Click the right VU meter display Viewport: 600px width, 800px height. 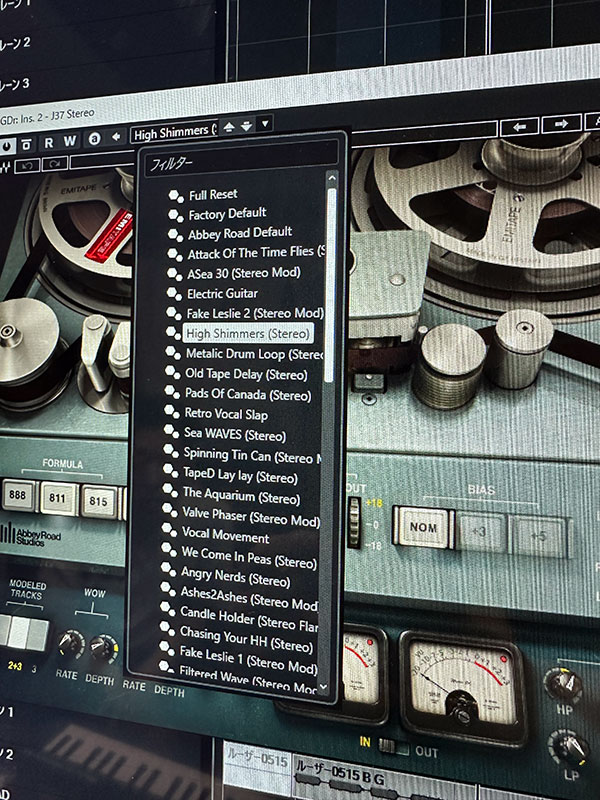click(462, 687)
